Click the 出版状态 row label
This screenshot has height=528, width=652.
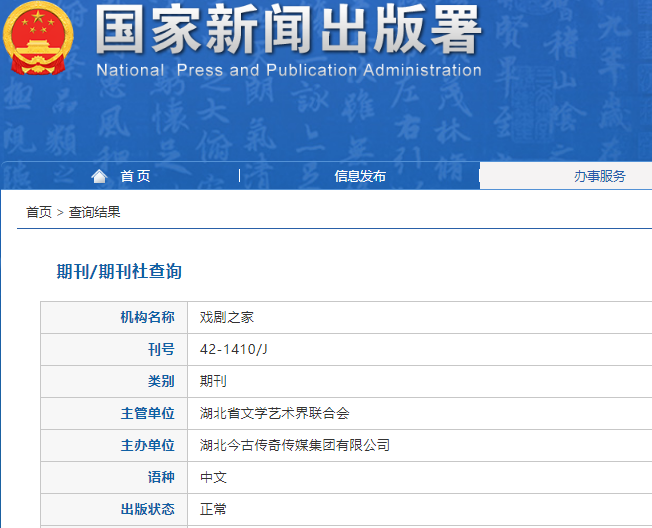pos(148,509)
